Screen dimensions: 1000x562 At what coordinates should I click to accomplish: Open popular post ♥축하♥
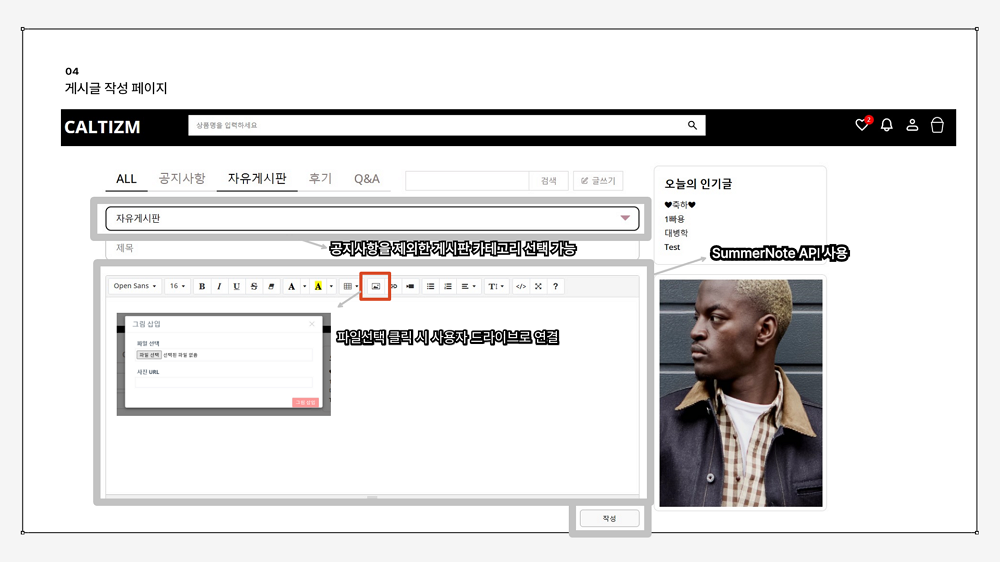(x=680, y=205)
